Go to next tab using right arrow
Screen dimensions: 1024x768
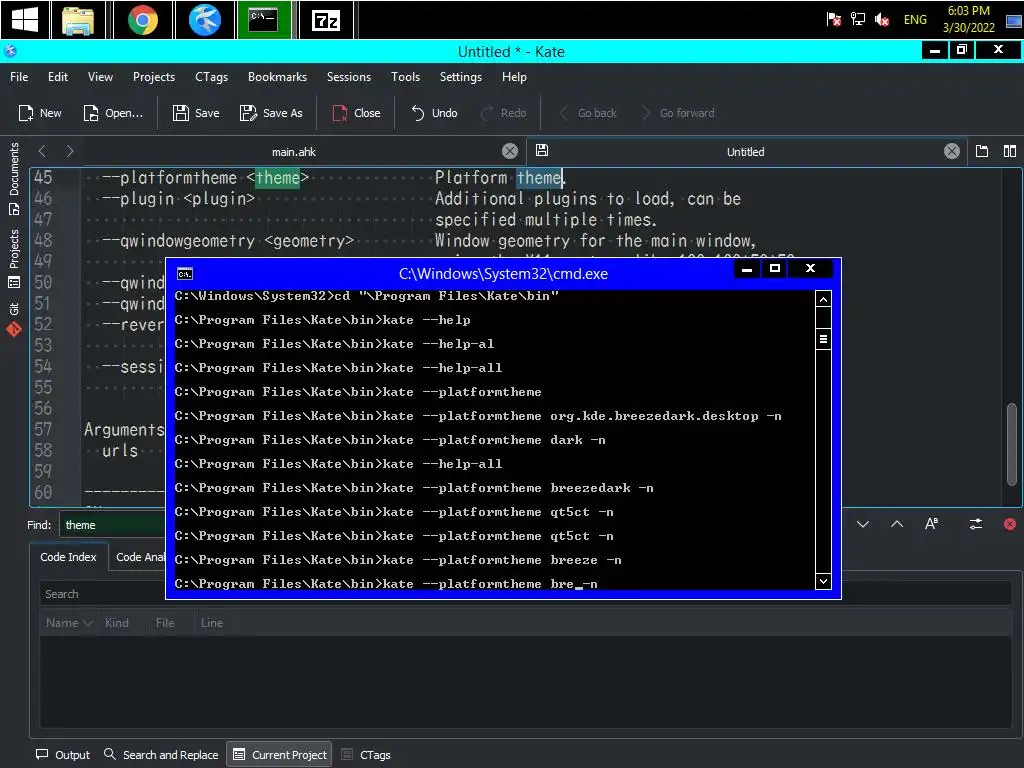coord(69,152)
